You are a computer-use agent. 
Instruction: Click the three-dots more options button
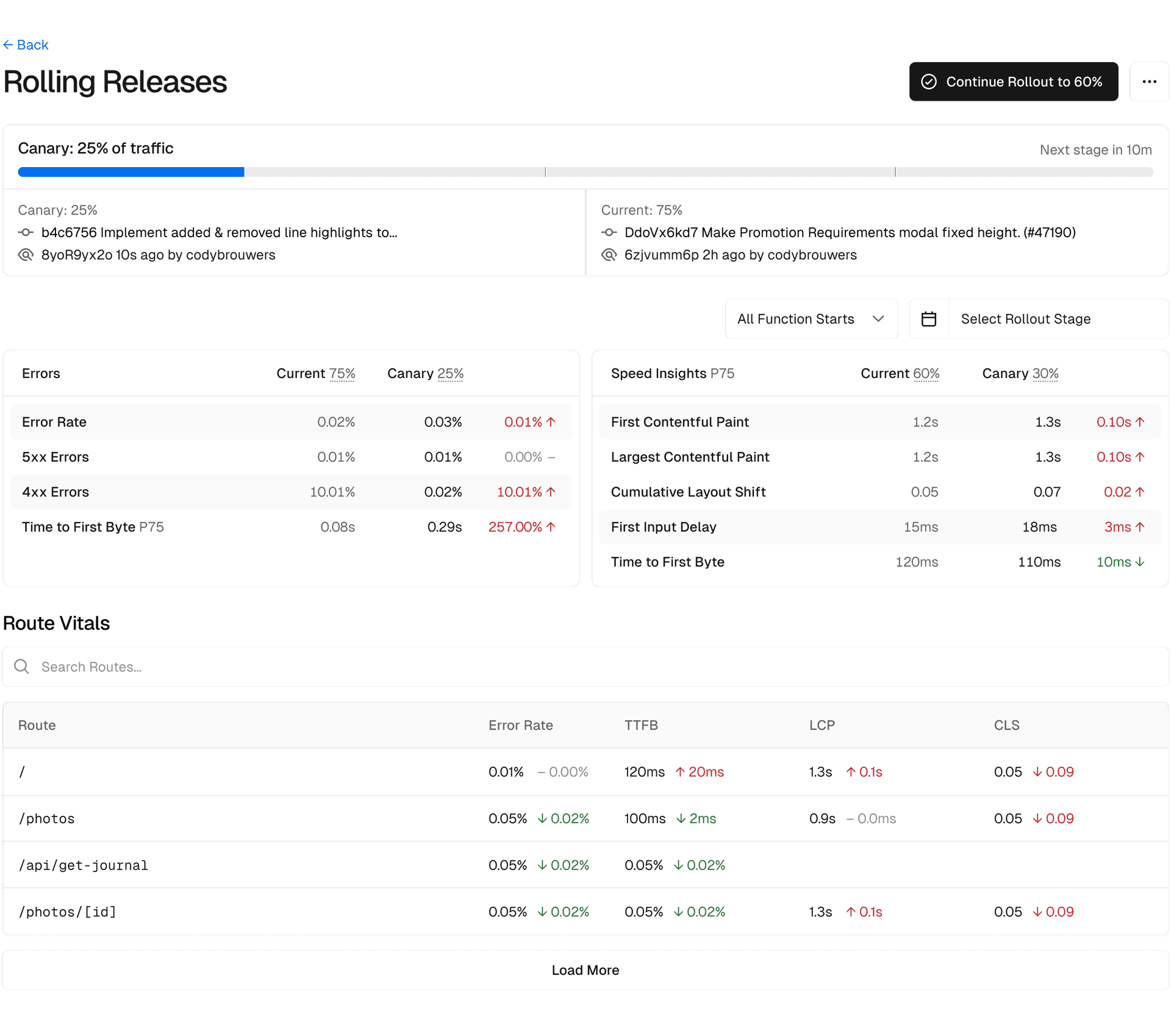coord(1148,82)
